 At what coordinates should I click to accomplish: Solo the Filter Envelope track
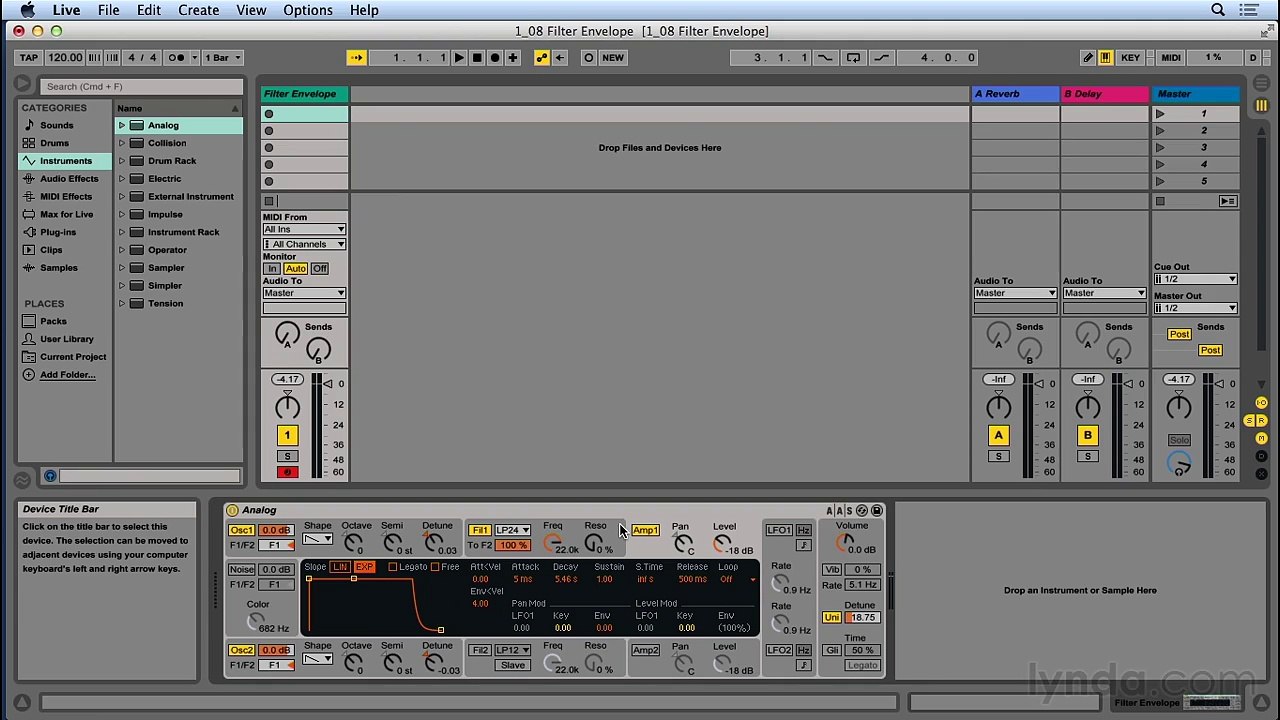tap(287, 457)
